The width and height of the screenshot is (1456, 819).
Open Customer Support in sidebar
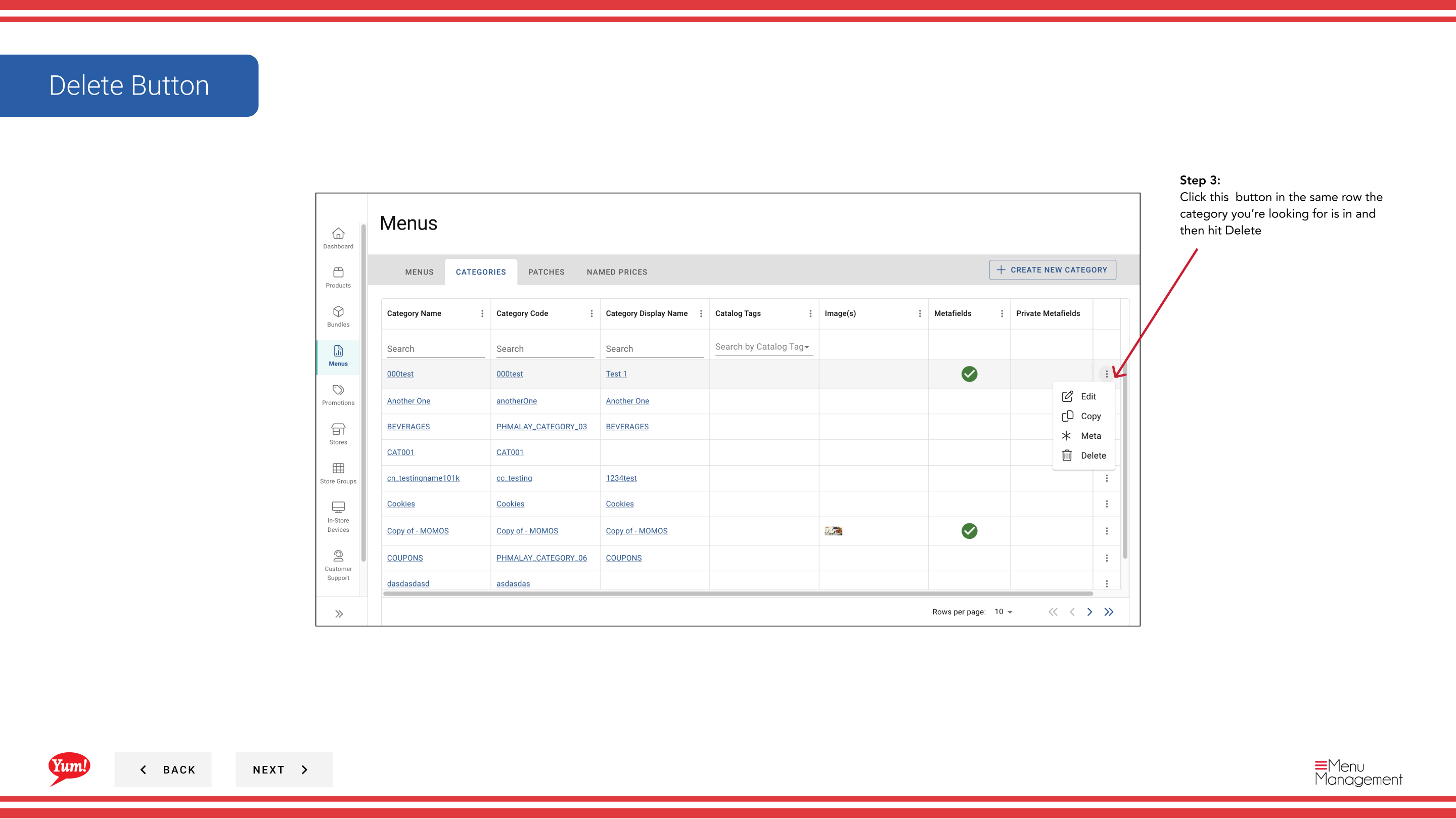click(338, 565)
